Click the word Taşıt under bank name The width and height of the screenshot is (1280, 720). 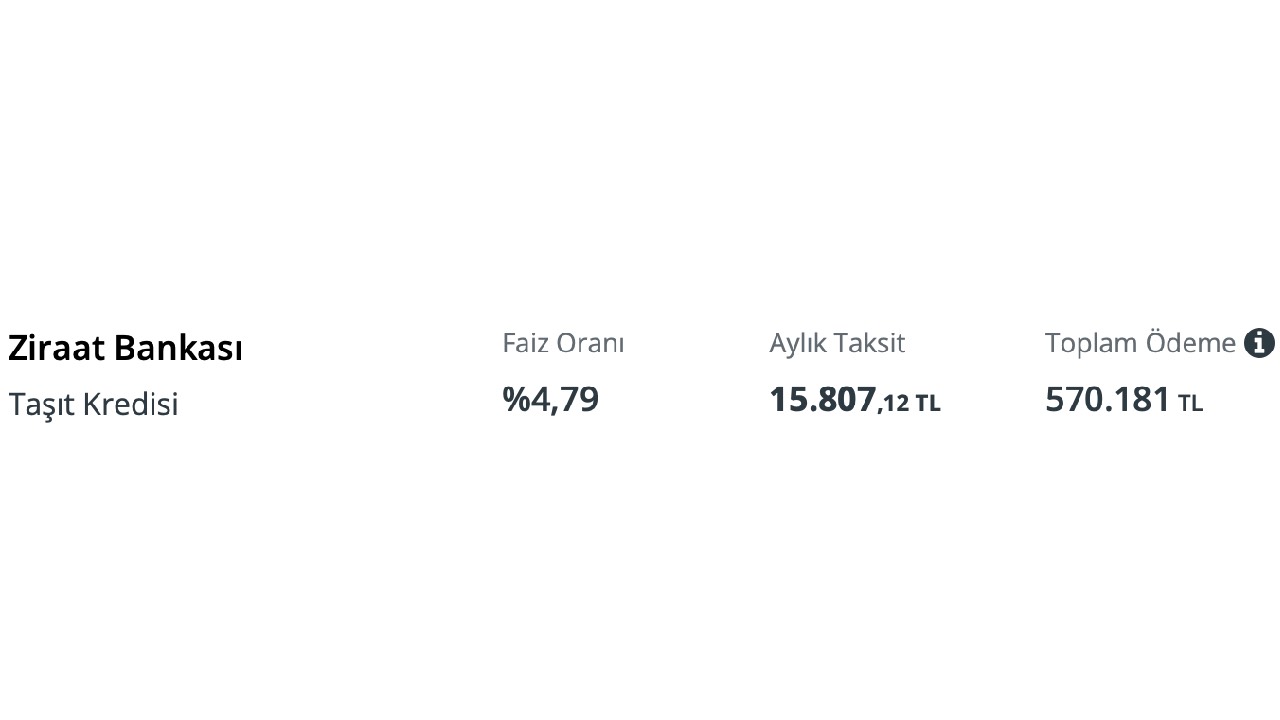(41, 404)
